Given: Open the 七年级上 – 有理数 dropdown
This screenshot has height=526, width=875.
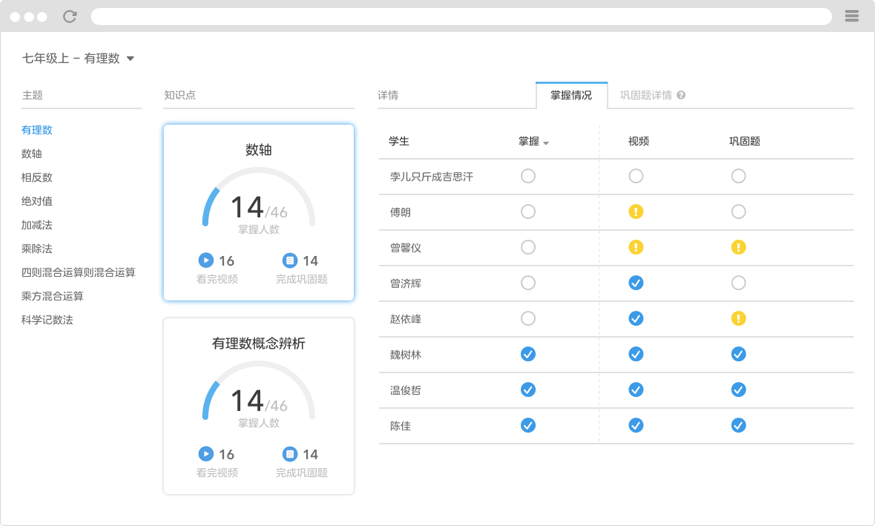Looking at the screenshot, I should coord(78,59).
